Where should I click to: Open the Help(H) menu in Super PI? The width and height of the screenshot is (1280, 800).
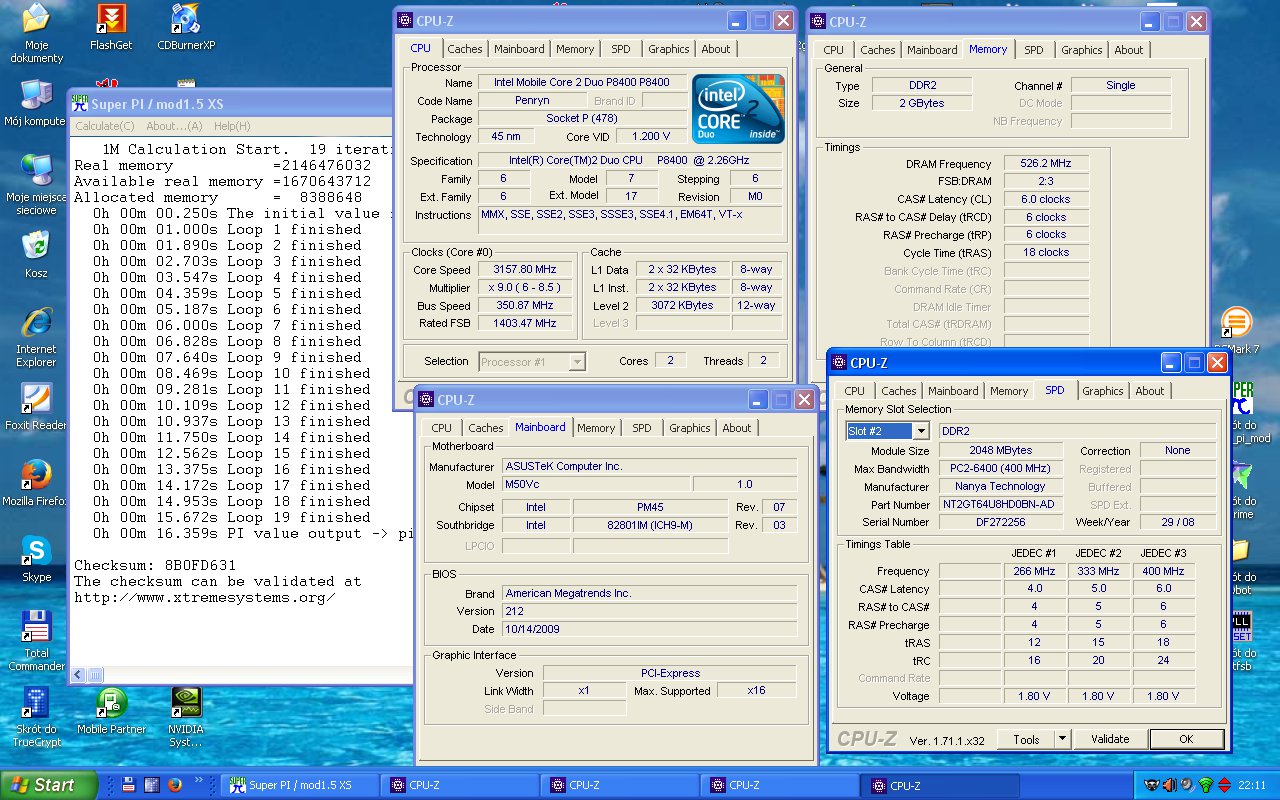click(x=232, y=126)
